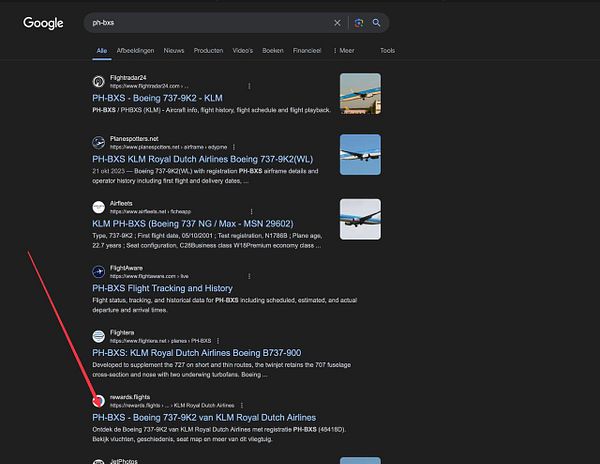Open PH-BXS - Boeing 737-9K2 van KLM link

tap(204, 418)
